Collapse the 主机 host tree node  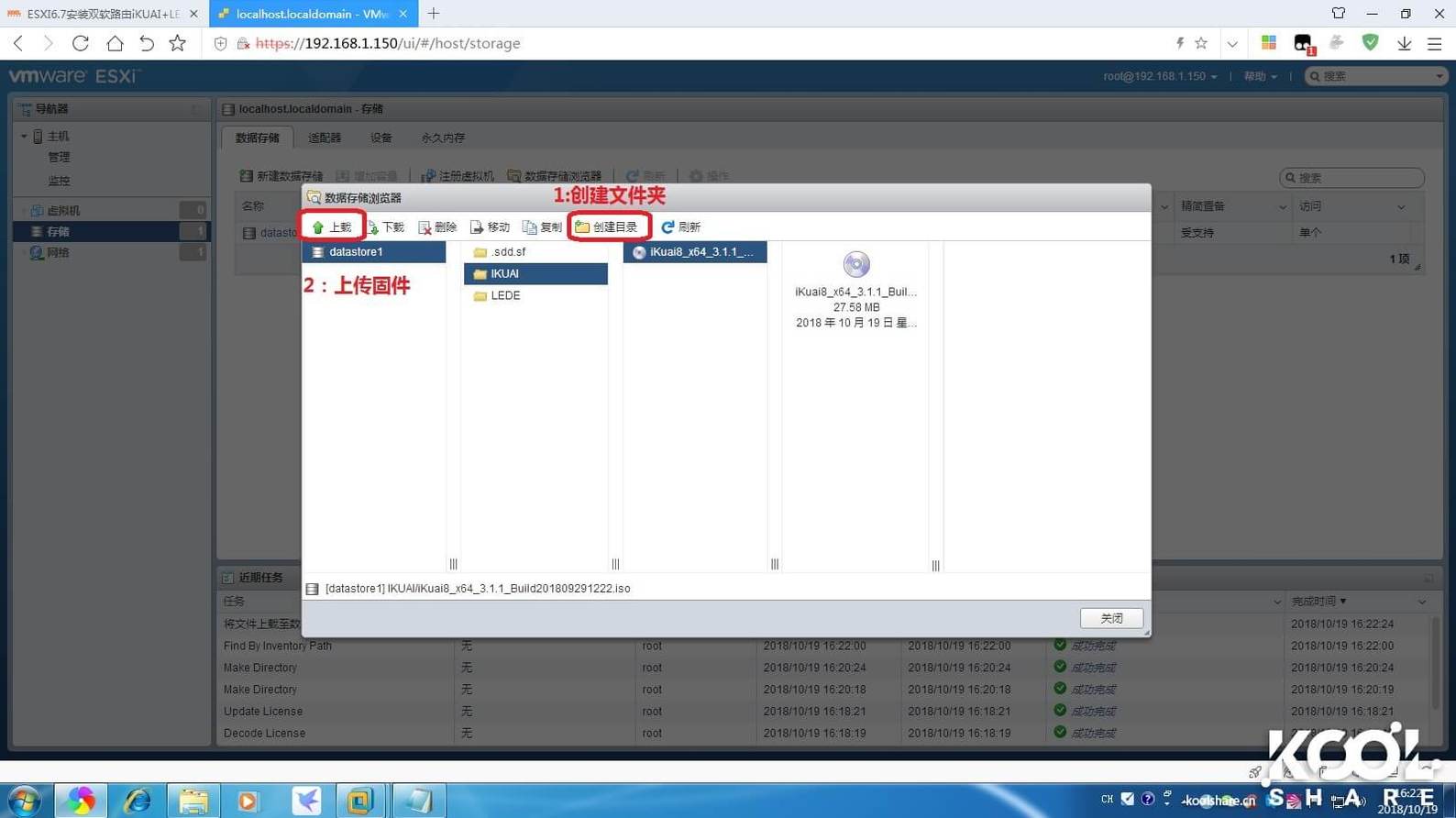[24, 136]
